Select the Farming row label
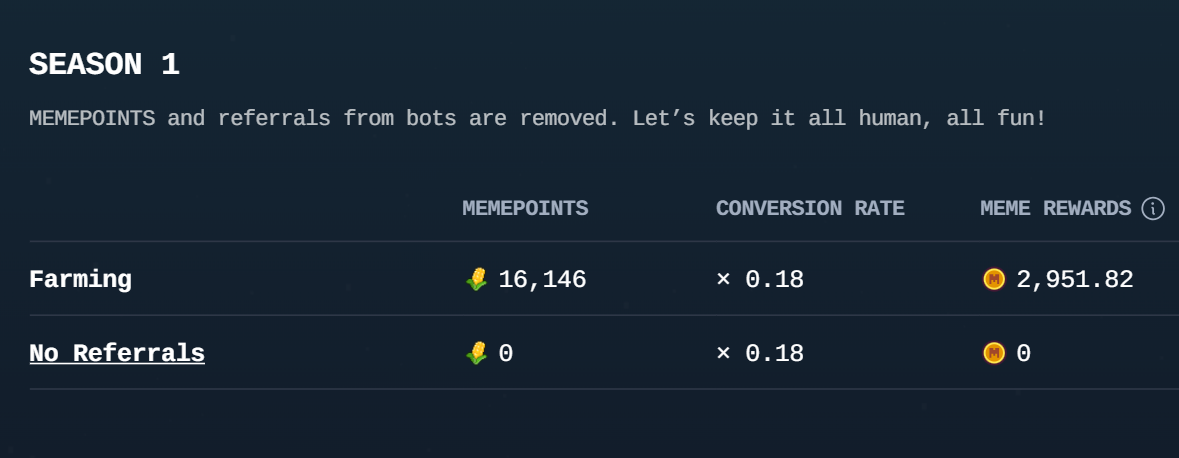Screen dimensions: 1179x458 coord(80,280)
